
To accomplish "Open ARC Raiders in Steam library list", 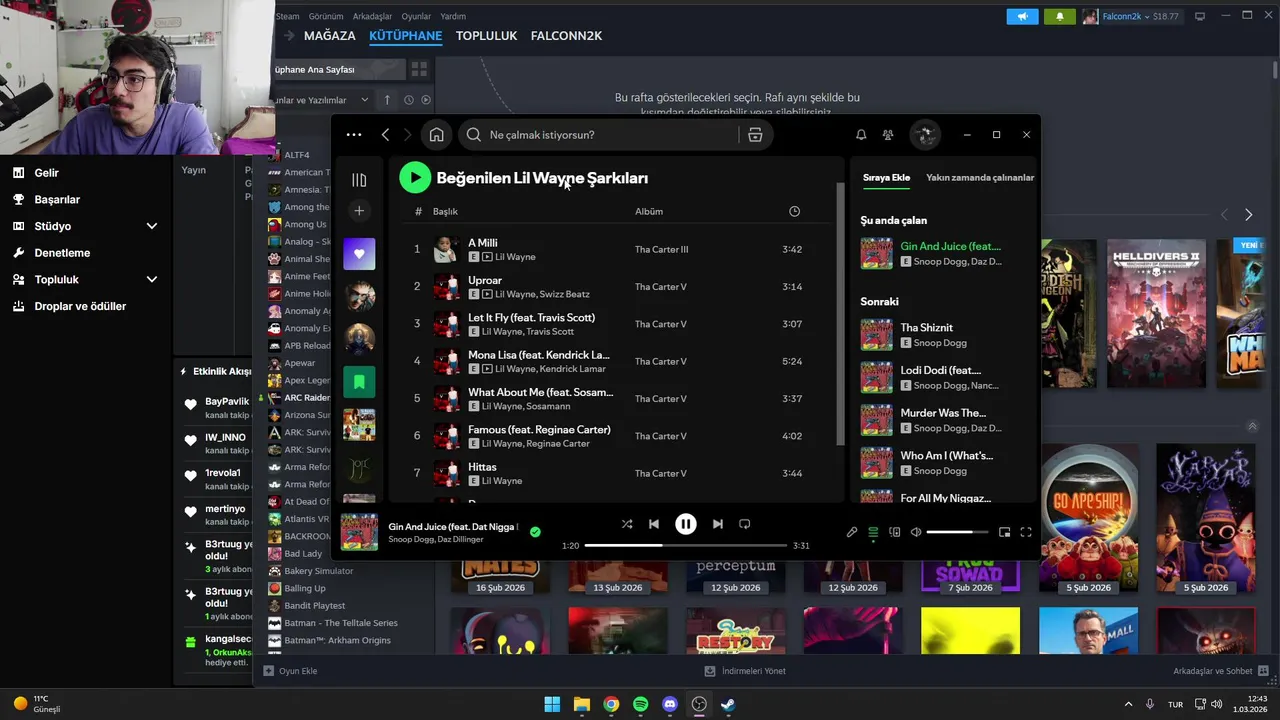I will 307,398.
